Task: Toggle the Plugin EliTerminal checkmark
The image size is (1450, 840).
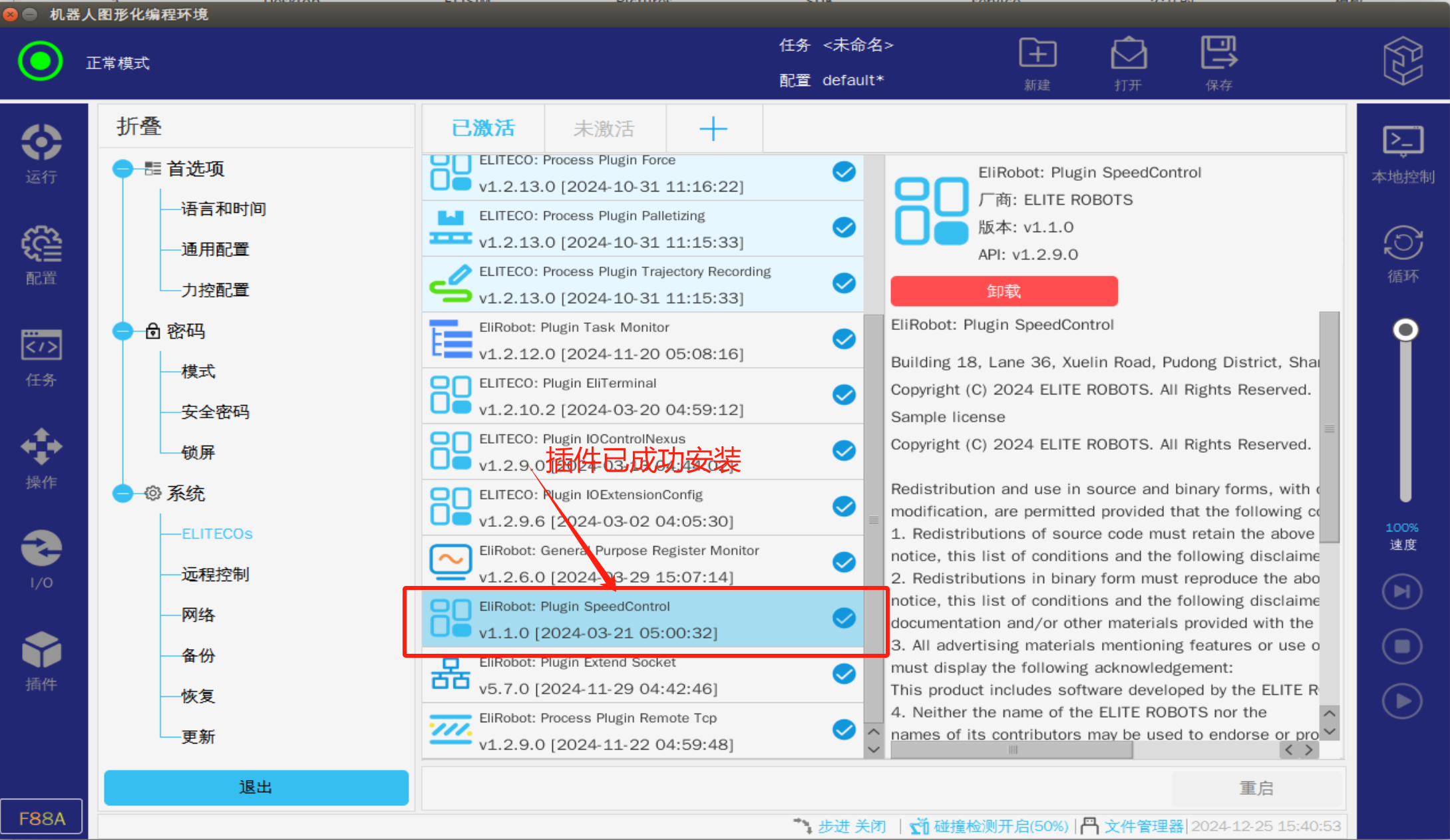Action: [x=844, y=395]
